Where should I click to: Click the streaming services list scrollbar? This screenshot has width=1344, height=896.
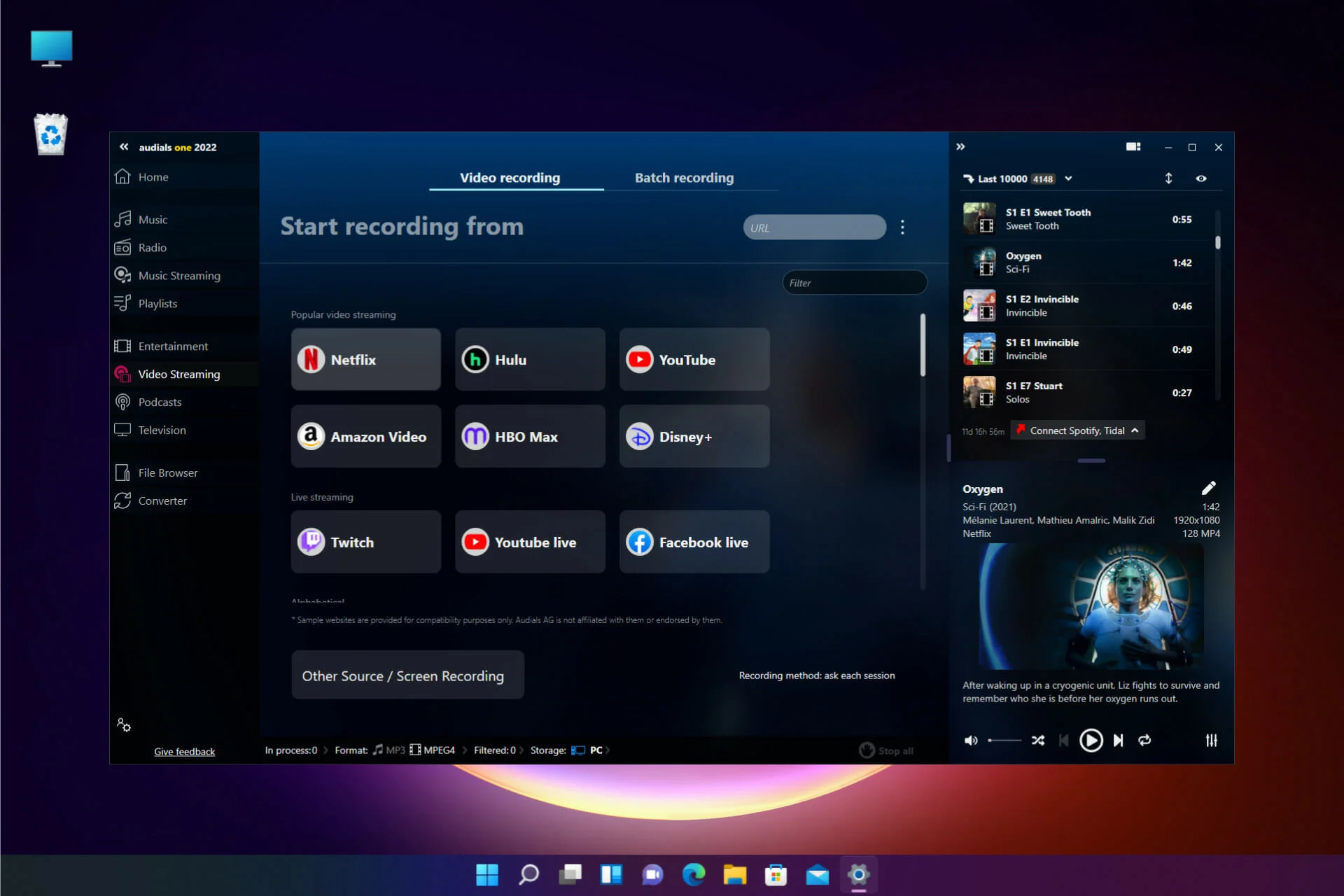click(923, 344)
